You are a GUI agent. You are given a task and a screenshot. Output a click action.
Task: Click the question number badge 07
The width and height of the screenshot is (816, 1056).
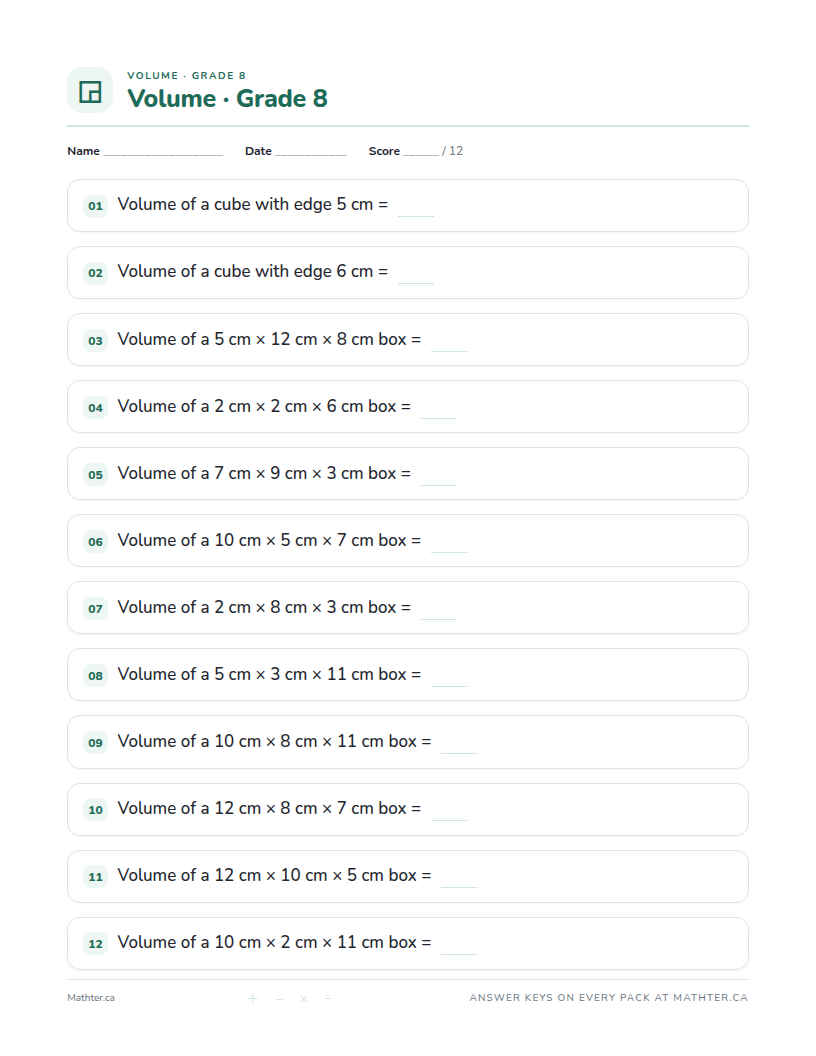click(x=96, y=608)
